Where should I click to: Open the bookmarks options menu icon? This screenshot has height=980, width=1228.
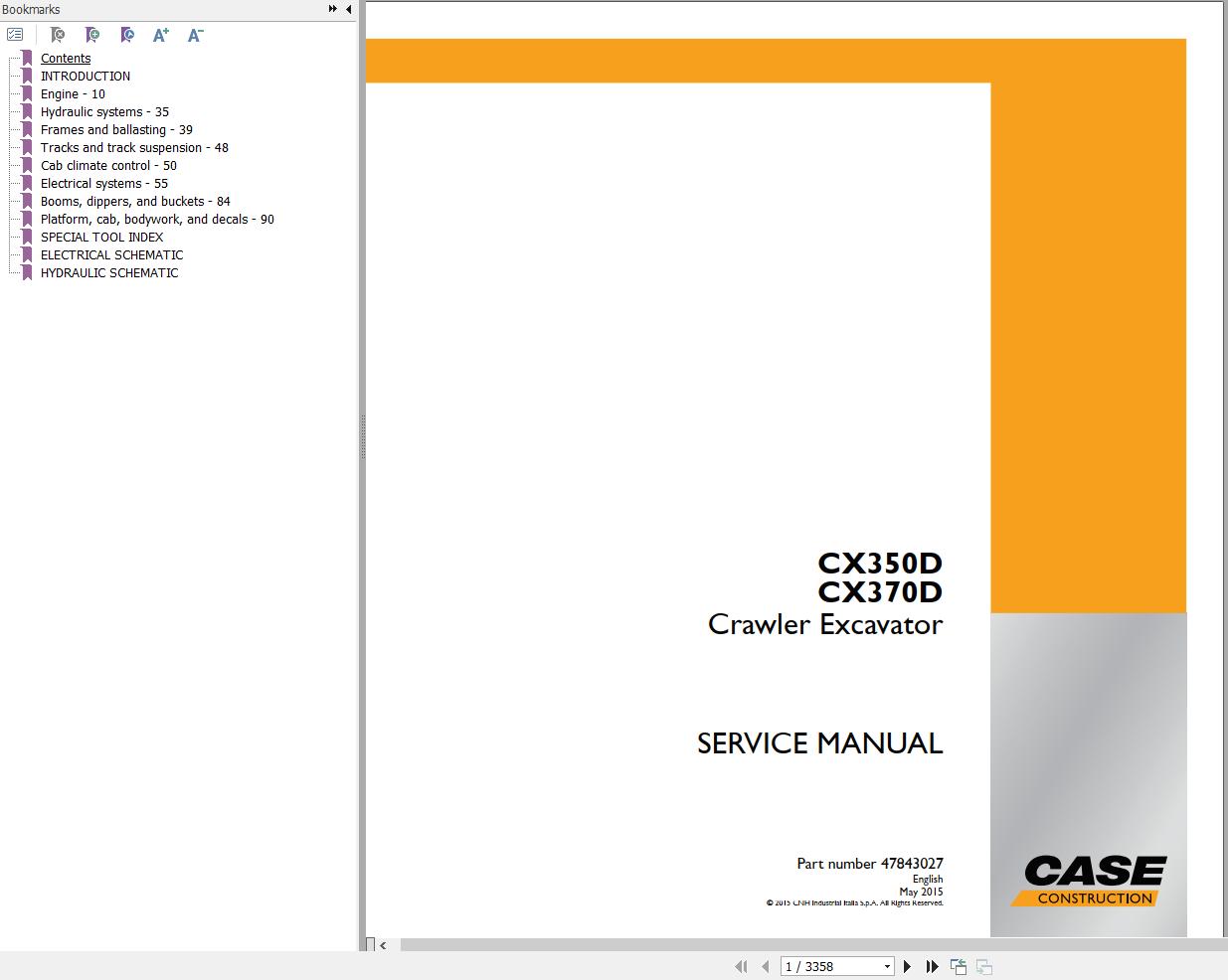coord(15,35)
